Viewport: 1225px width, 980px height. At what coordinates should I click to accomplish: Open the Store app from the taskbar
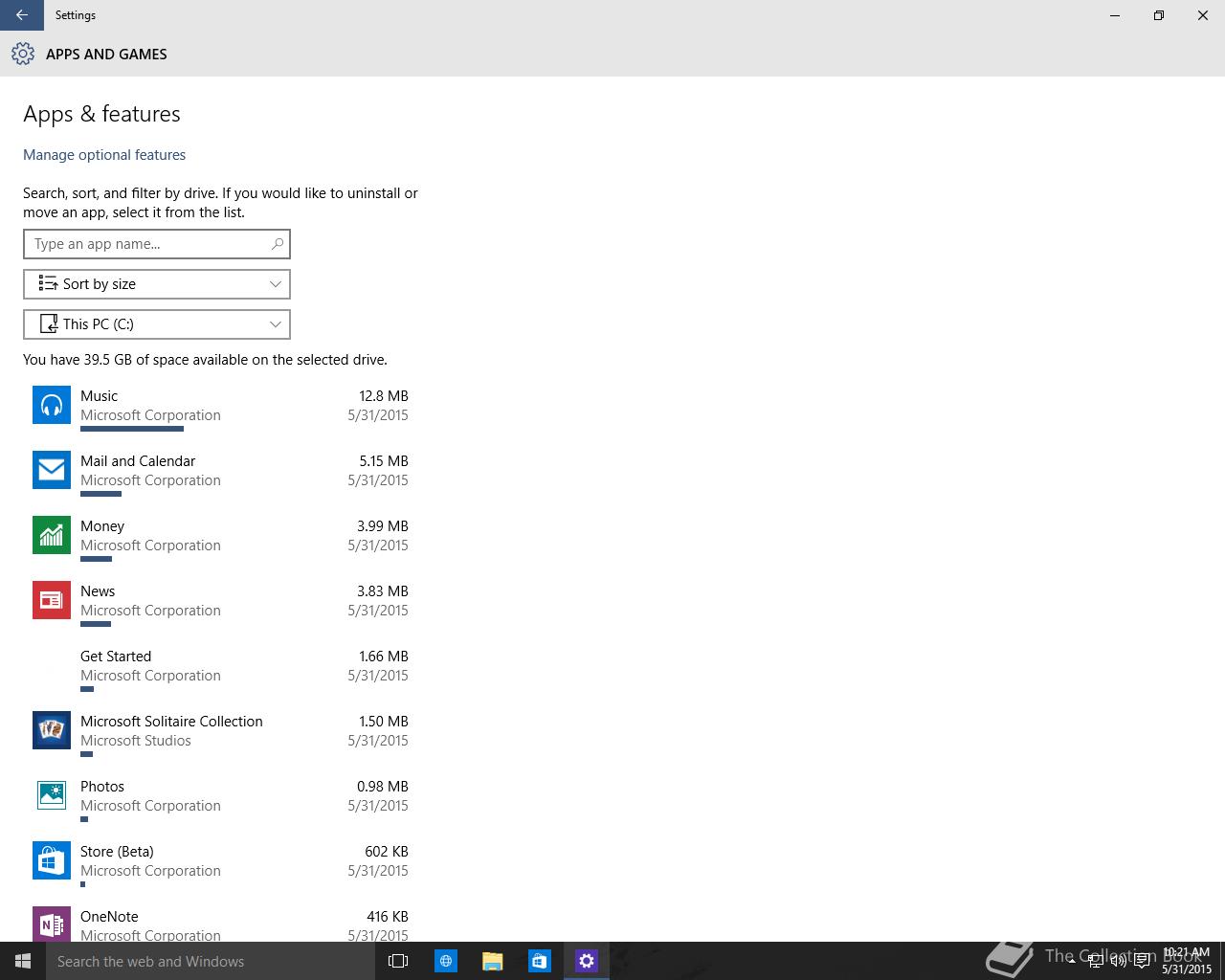click(540, 961)
